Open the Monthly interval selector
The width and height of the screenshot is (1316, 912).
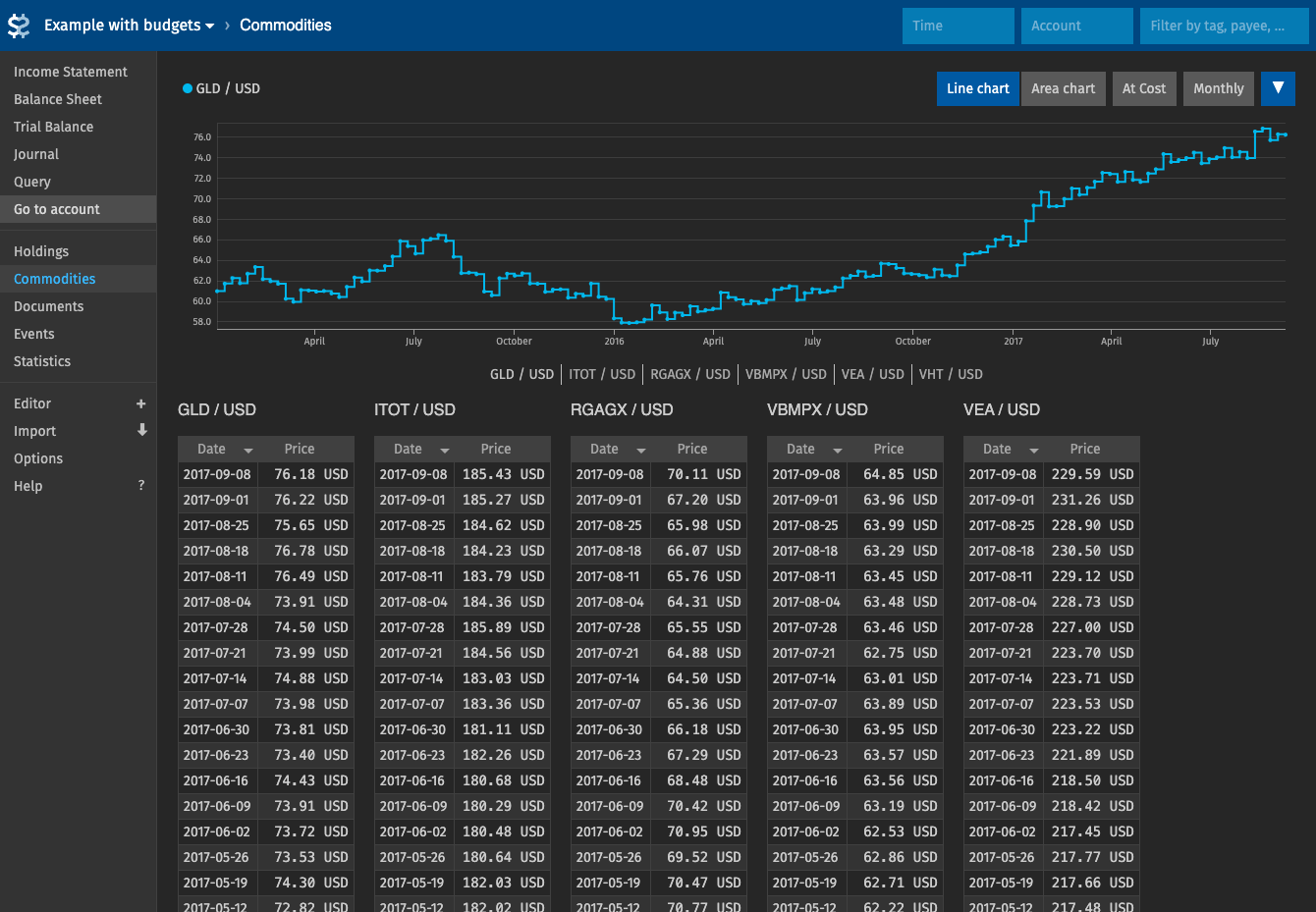click(1219, 88)
